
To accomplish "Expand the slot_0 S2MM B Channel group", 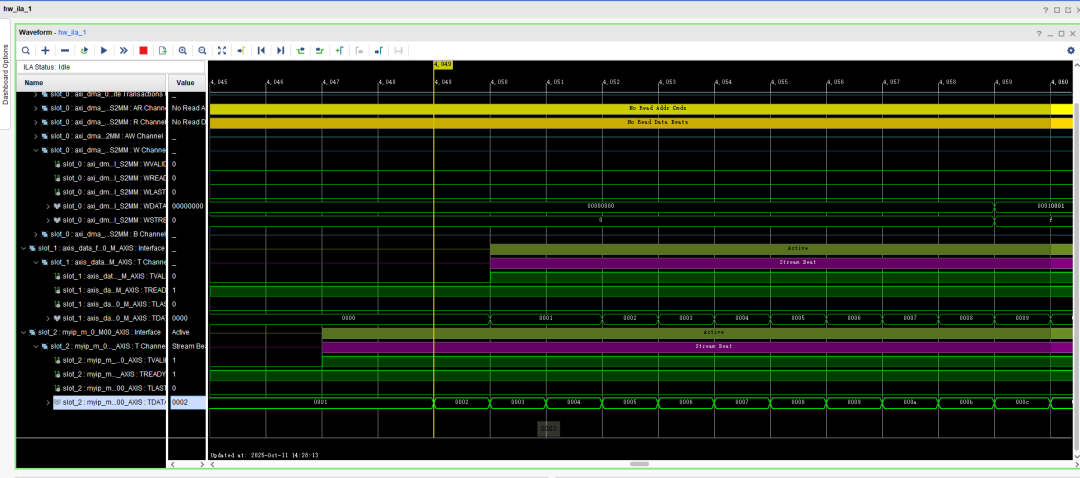I will coord(35,234).
